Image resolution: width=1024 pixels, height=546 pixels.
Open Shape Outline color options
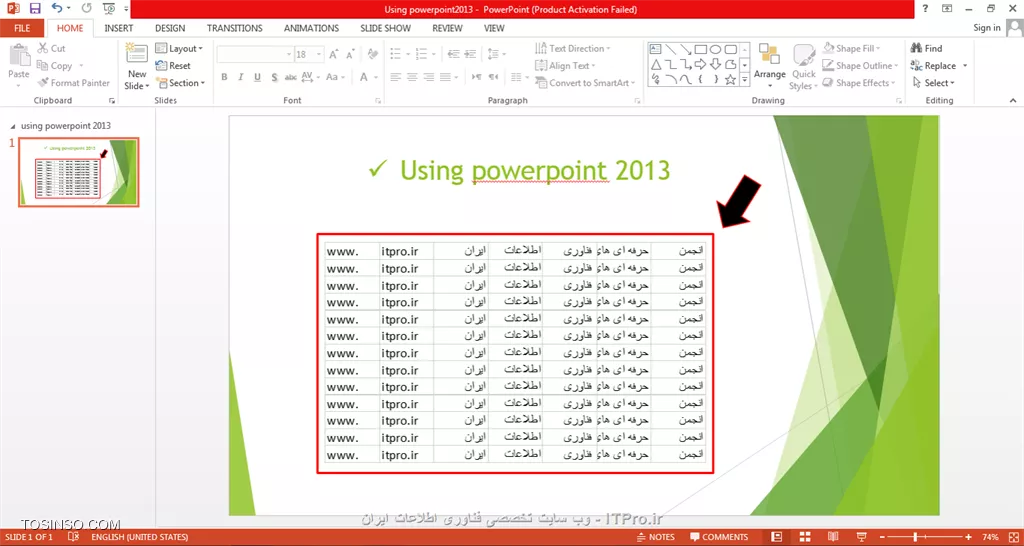point(860,65)
